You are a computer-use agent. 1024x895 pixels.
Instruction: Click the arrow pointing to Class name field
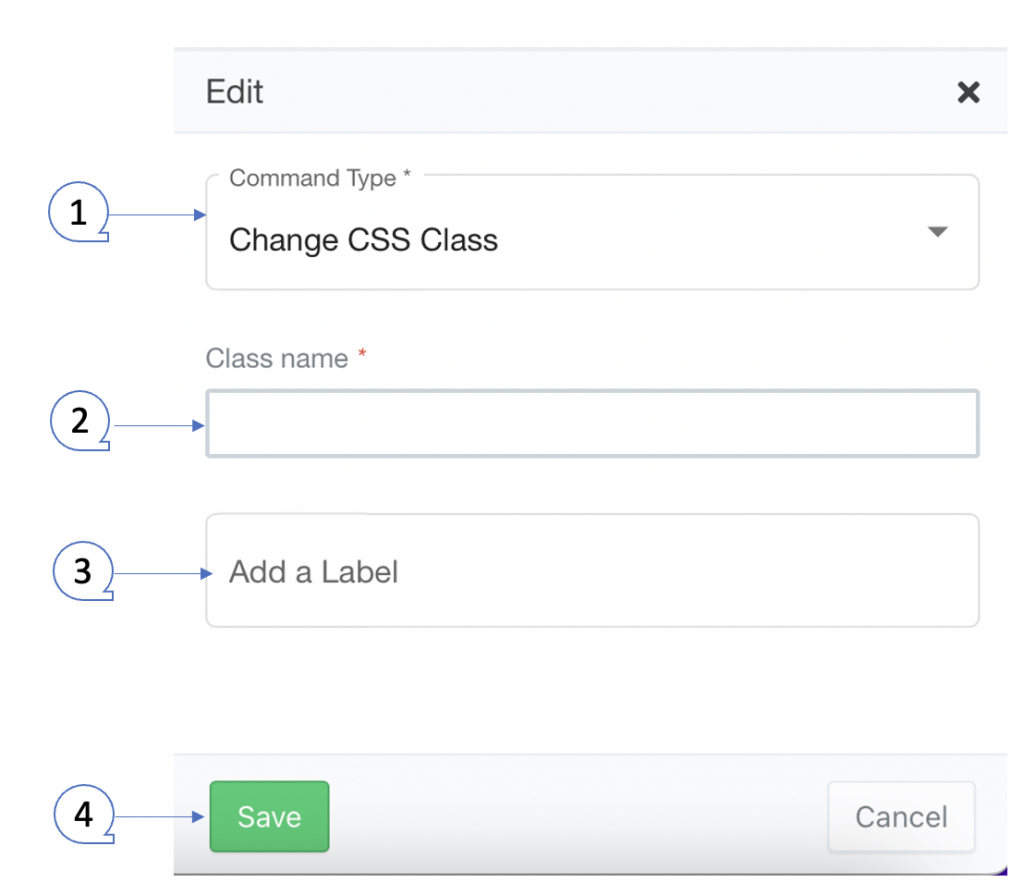(x=160, y=426)
